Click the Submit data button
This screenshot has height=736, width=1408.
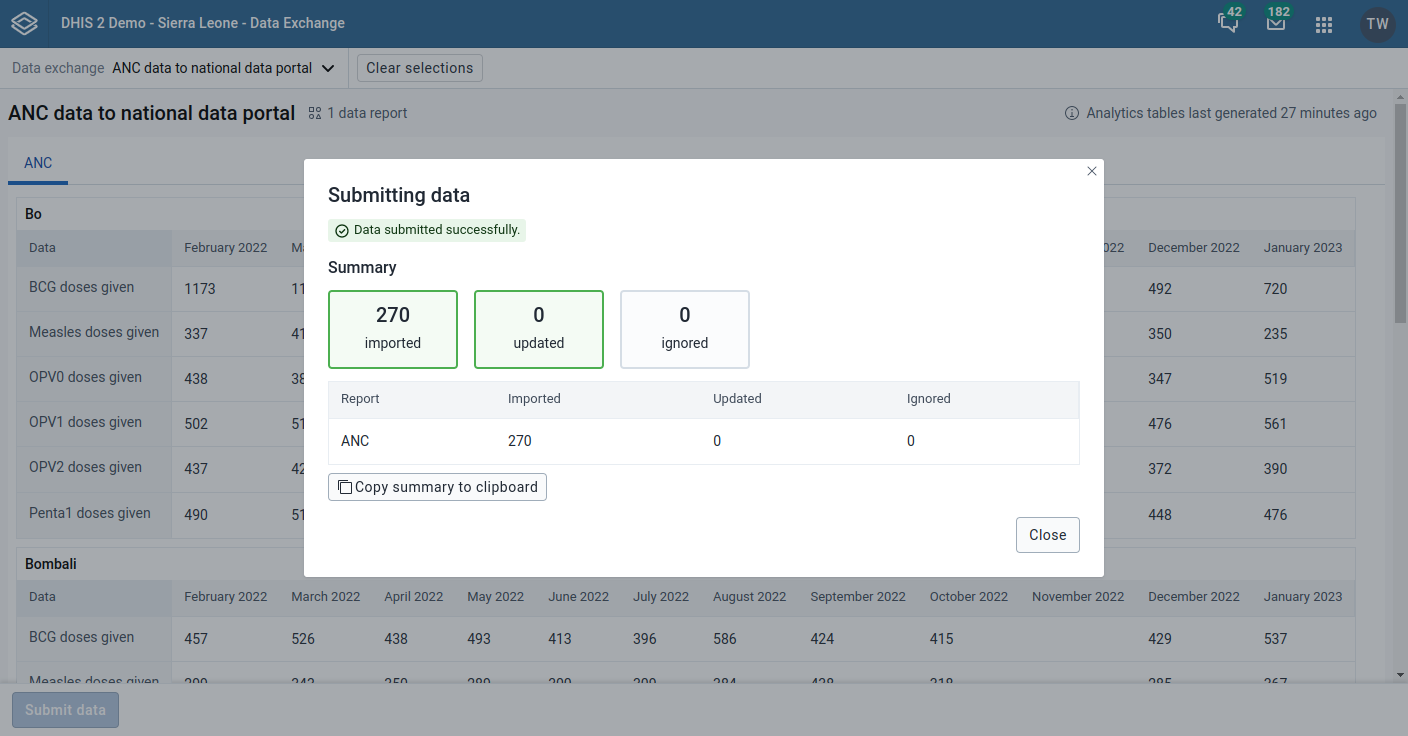tap(65, 710)
